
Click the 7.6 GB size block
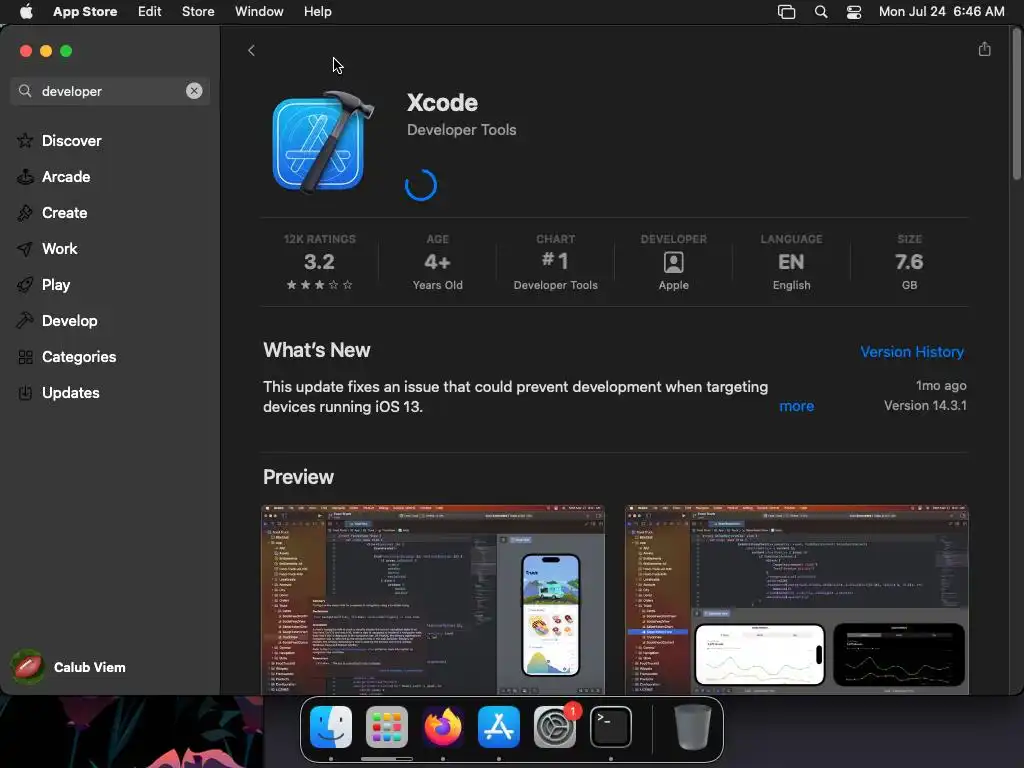[909, 262]
